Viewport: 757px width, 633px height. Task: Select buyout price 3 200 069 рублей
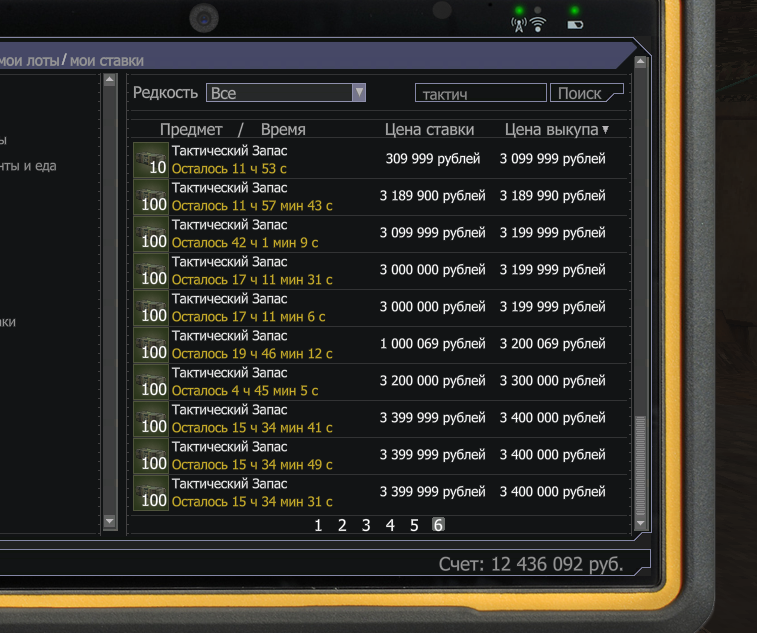click(552, 344)
